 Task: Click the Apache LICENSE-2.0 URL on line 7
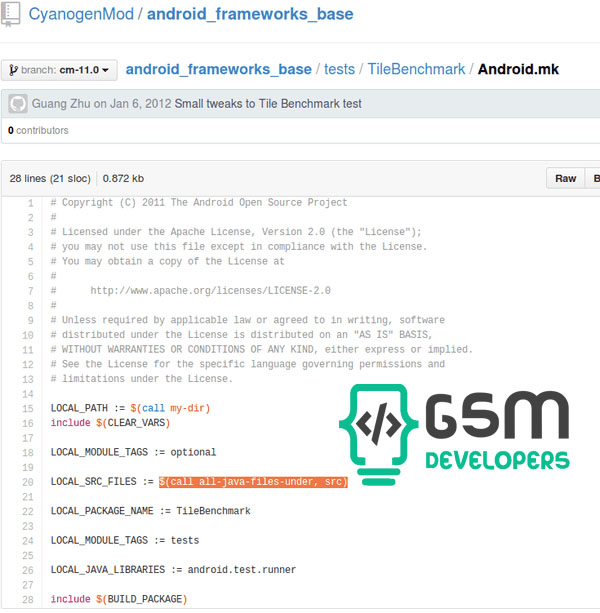click(x=210, y=291)
